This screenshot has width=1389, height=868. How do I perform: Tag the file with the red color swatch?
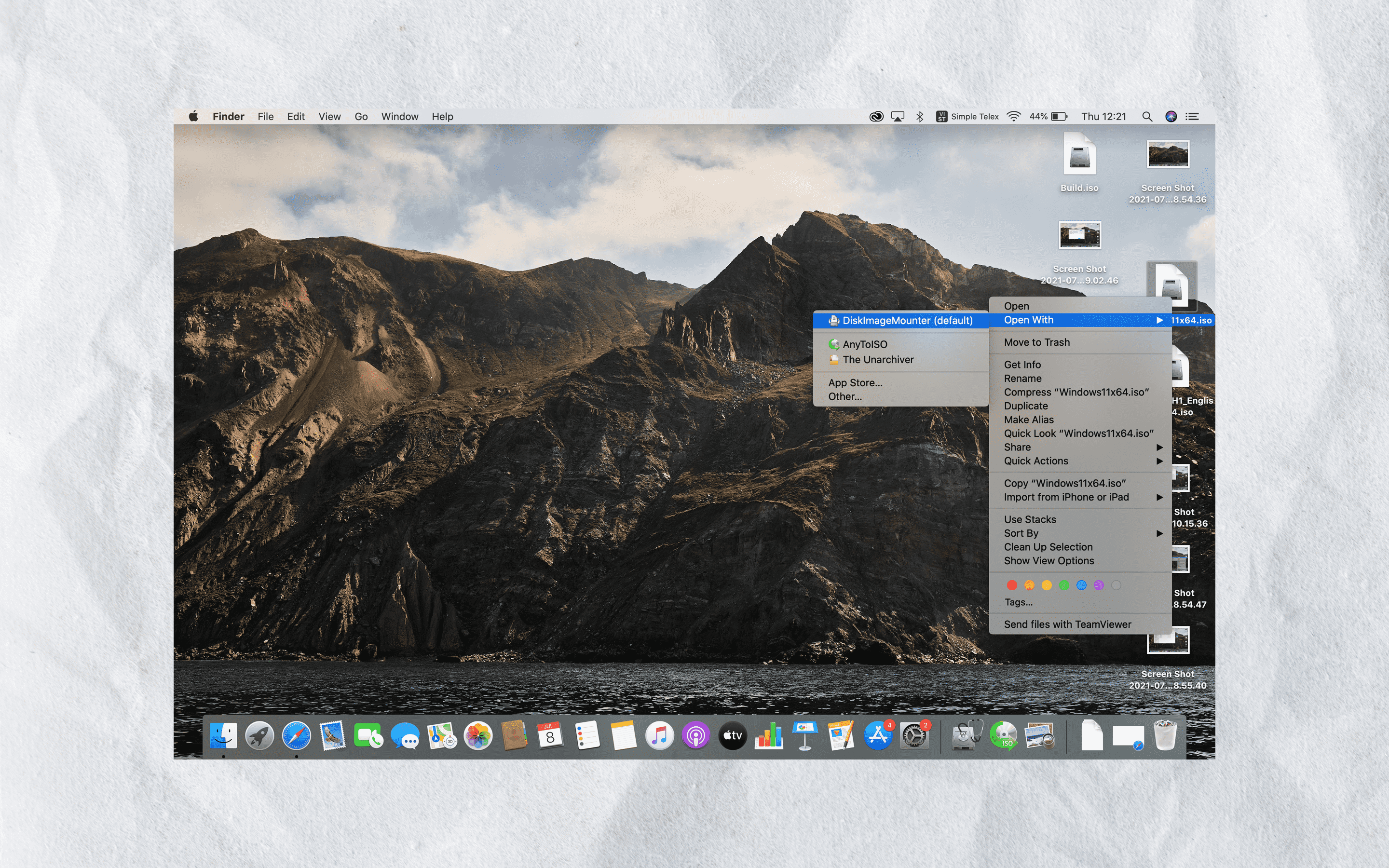(x=1012, y=585)
